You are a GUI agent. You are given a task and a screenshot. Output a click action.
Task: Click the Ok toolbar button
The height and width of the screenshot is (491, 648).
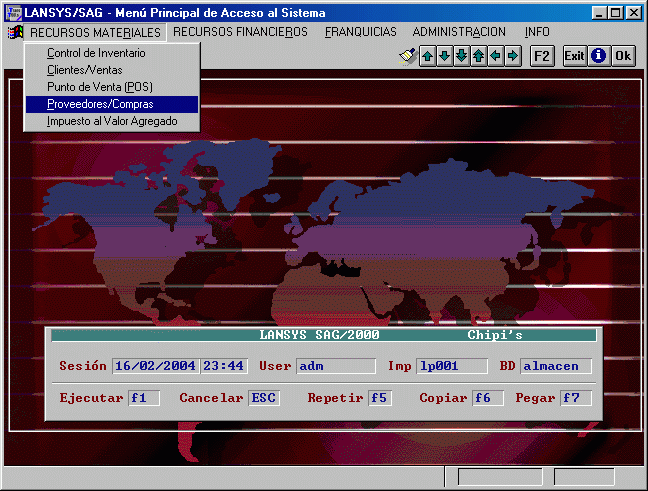click(623, 56)
